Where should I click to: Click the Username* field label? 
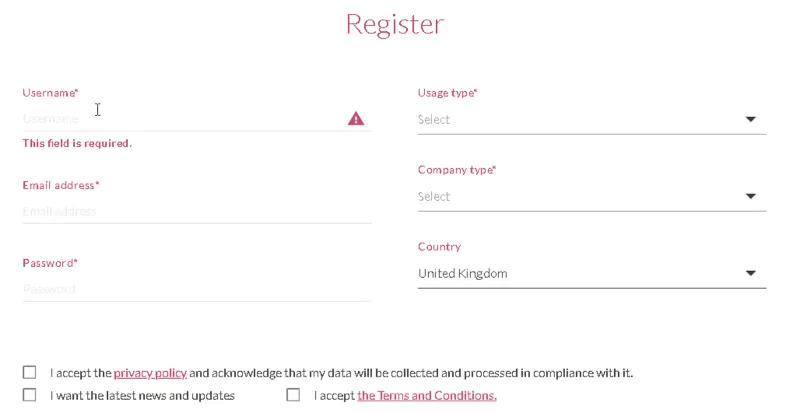click(x=51, y=93)
